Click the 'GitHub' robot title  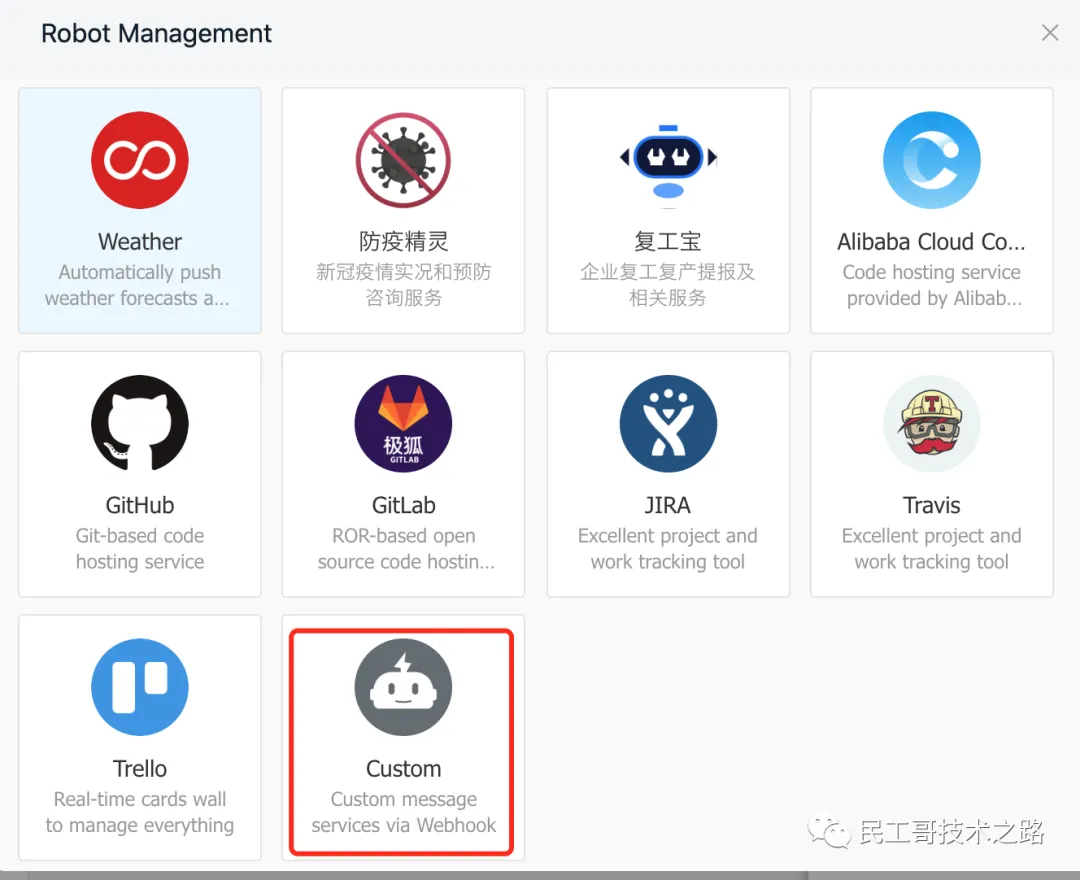point(140,505)
